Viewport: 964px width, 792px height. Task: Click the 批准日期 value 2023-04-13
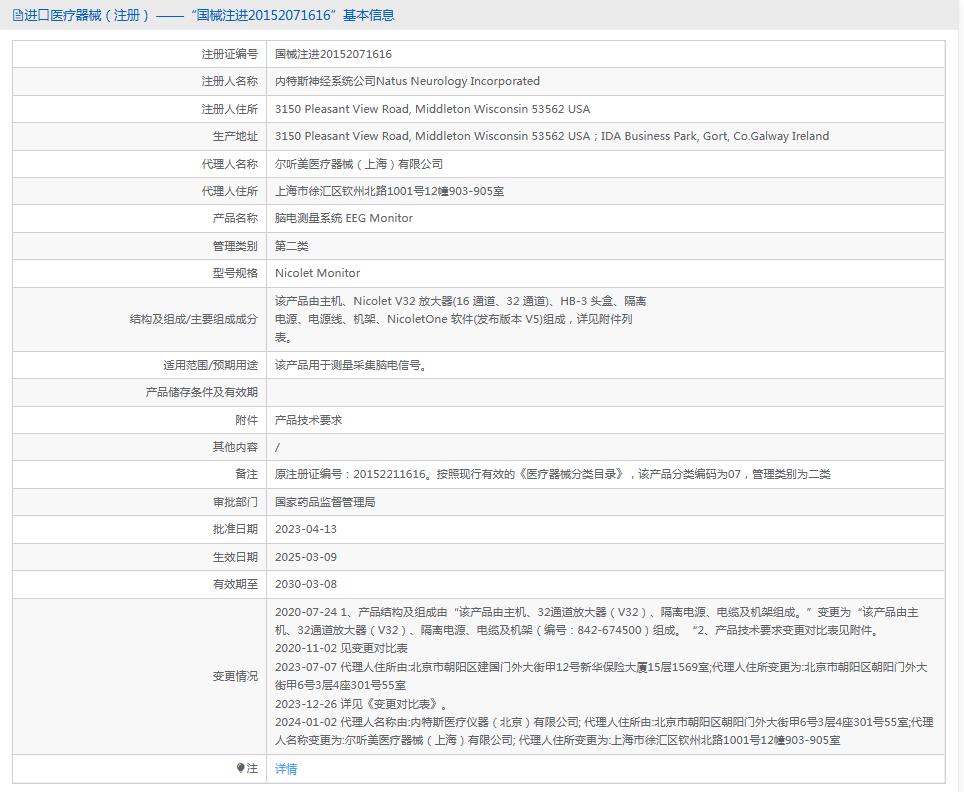(x=309, y=530)
